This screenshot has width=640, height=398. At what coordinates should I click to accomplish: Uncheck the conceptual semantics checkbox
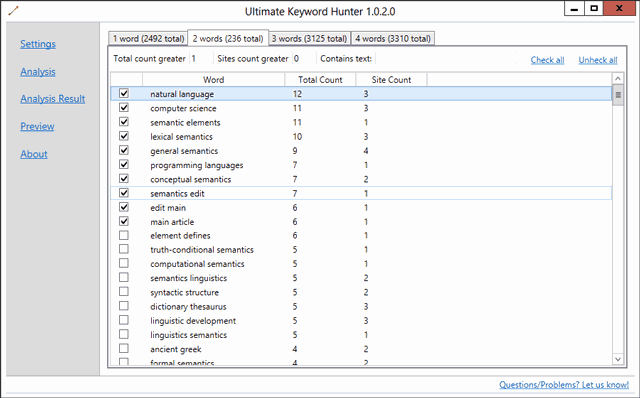click(124, 179)
